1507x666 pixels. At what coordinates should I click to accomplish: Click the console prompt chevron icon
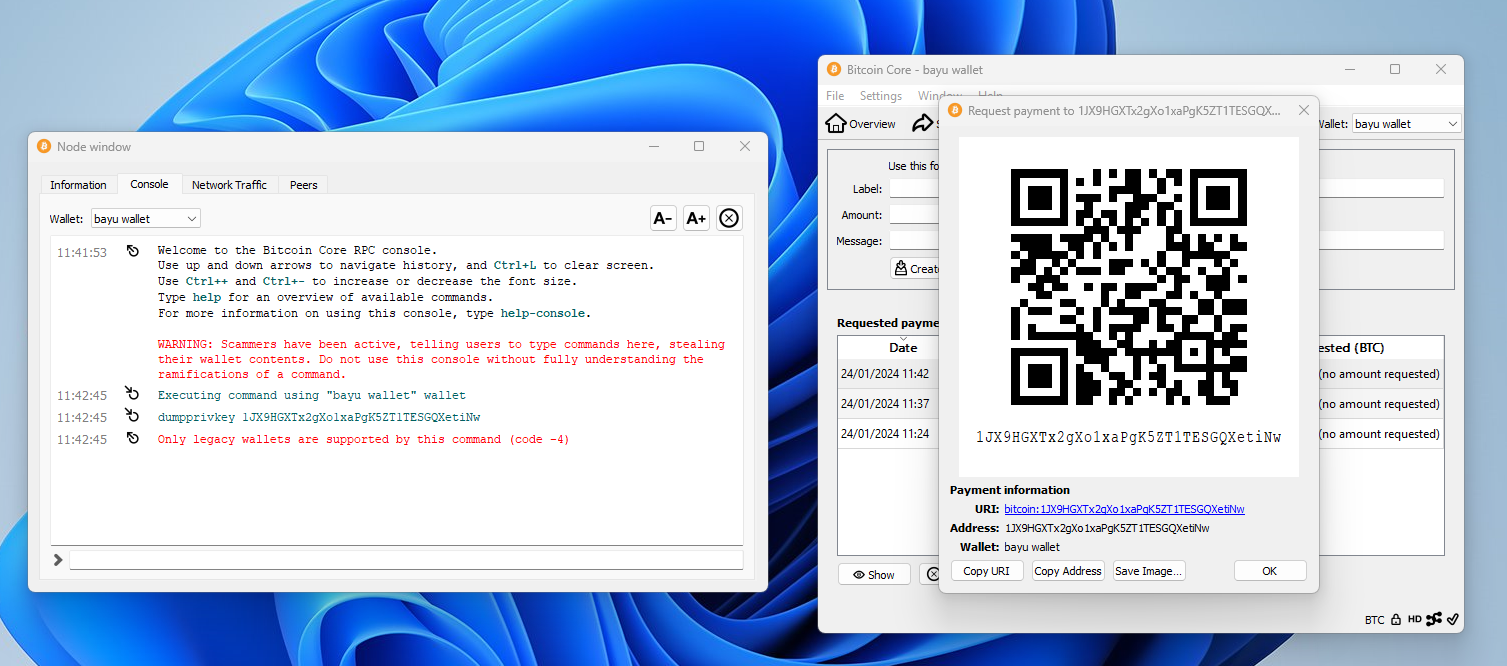tap(58, 560)
